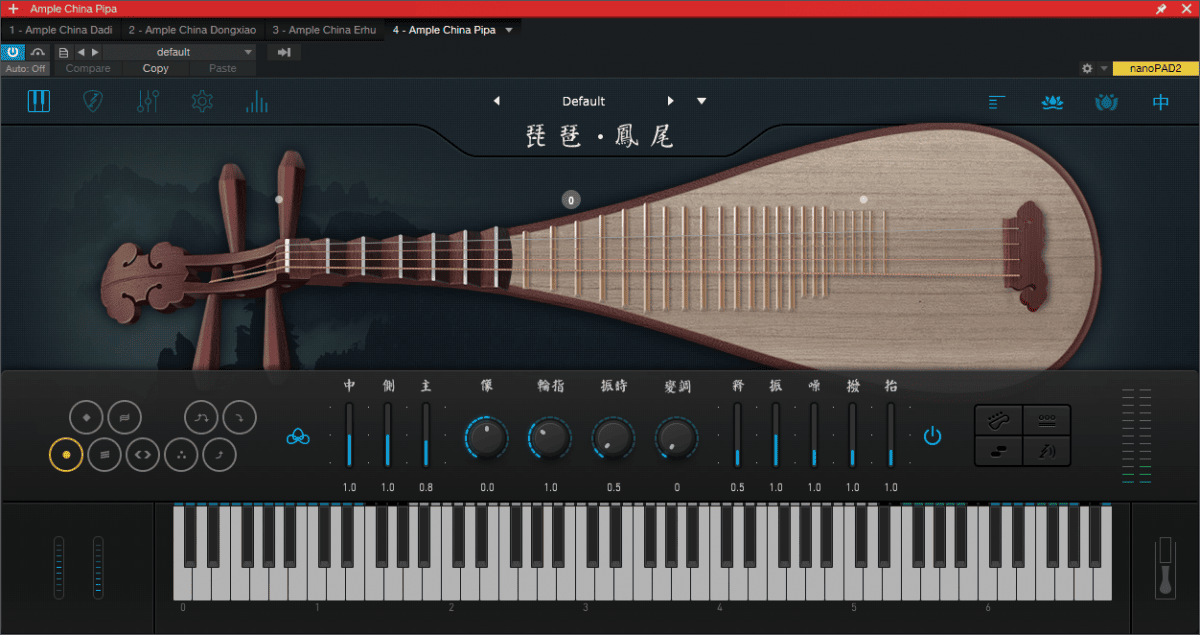
Task: Select the three wavy lines articulation button
Action: point(104,454)
